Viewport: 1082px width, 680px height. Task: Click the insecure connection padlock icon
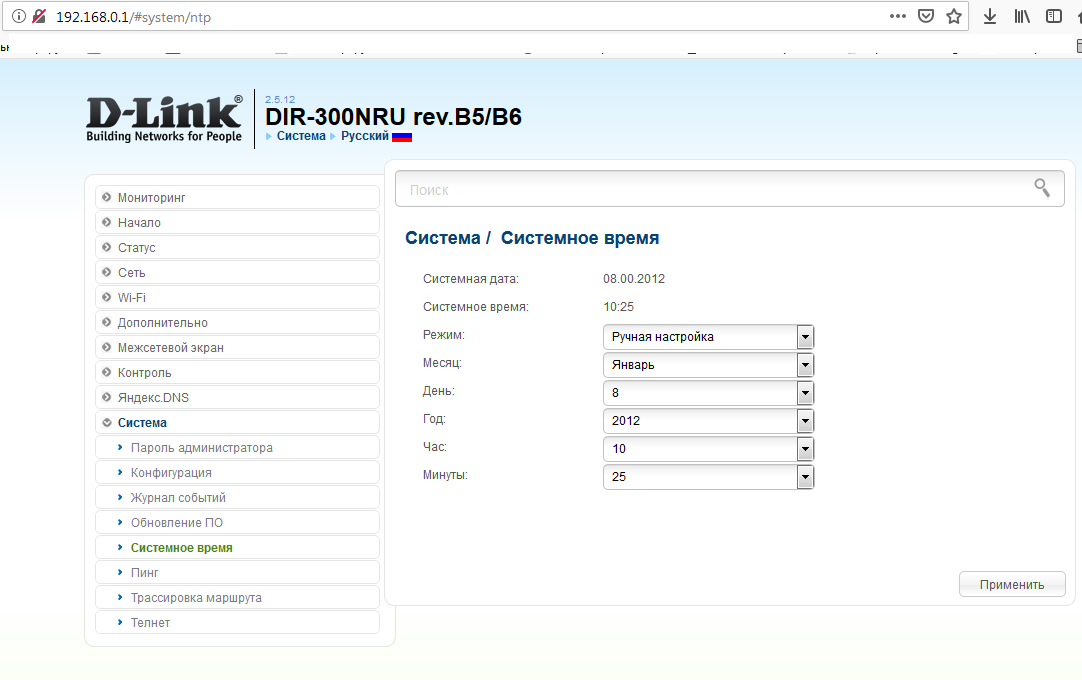pyautogui.click(x=39, y=17)
